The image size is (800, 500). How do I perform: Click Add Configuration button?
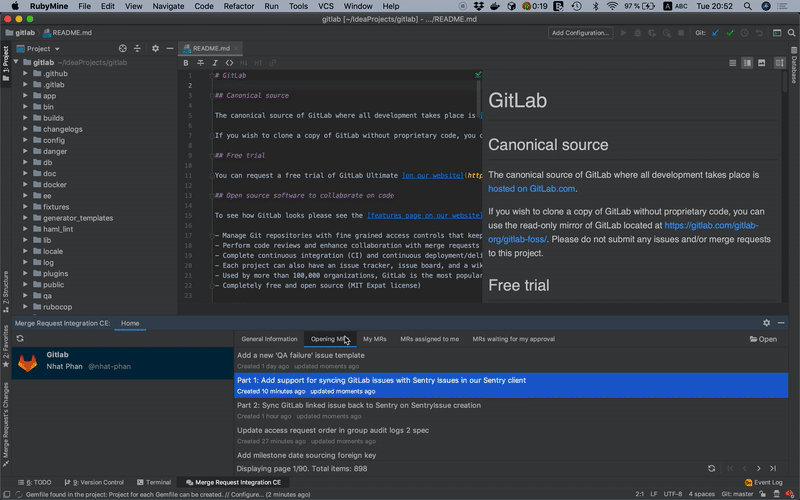pos(581,33)
